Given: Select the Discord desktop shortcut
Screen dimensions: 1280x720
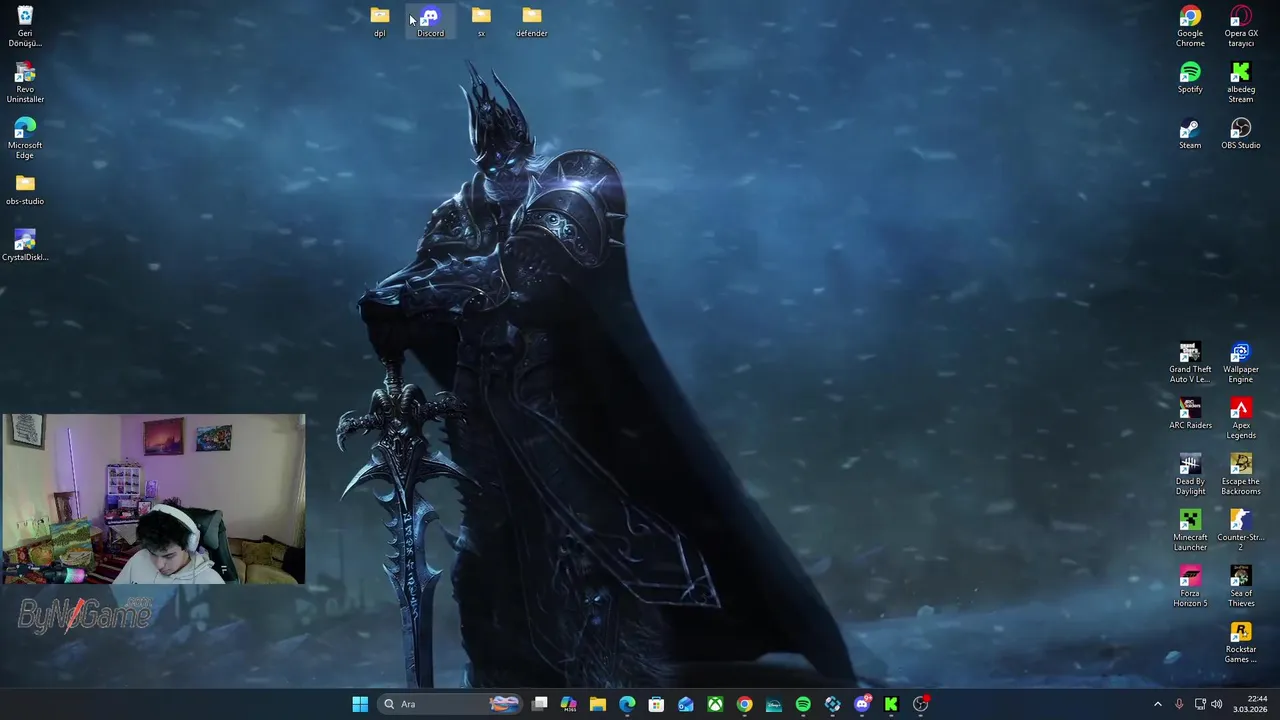Looking at the screenshot, I should 430,22.
